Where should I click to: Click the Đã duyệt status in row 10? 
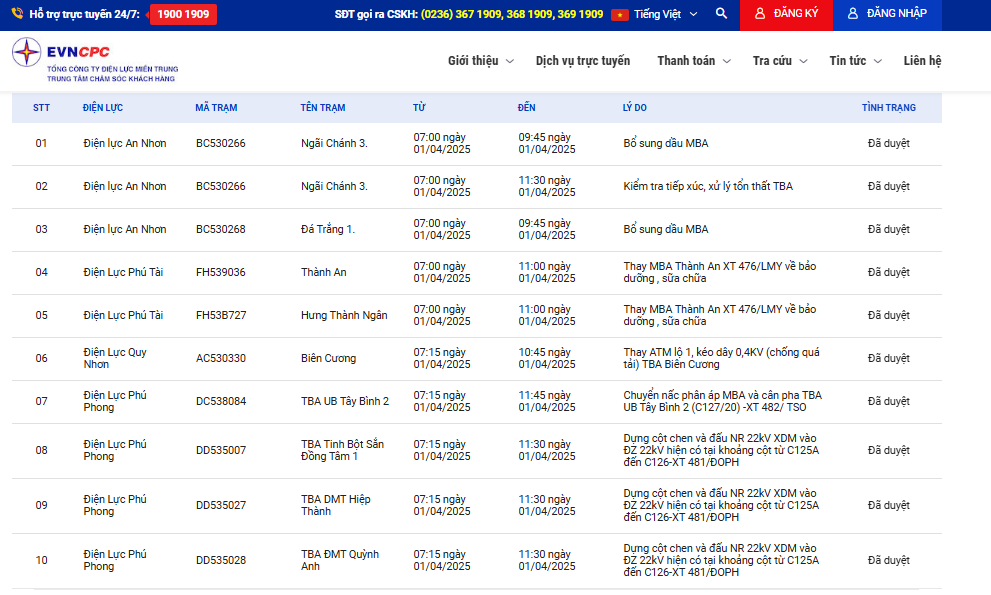click(x=888, y=560)
